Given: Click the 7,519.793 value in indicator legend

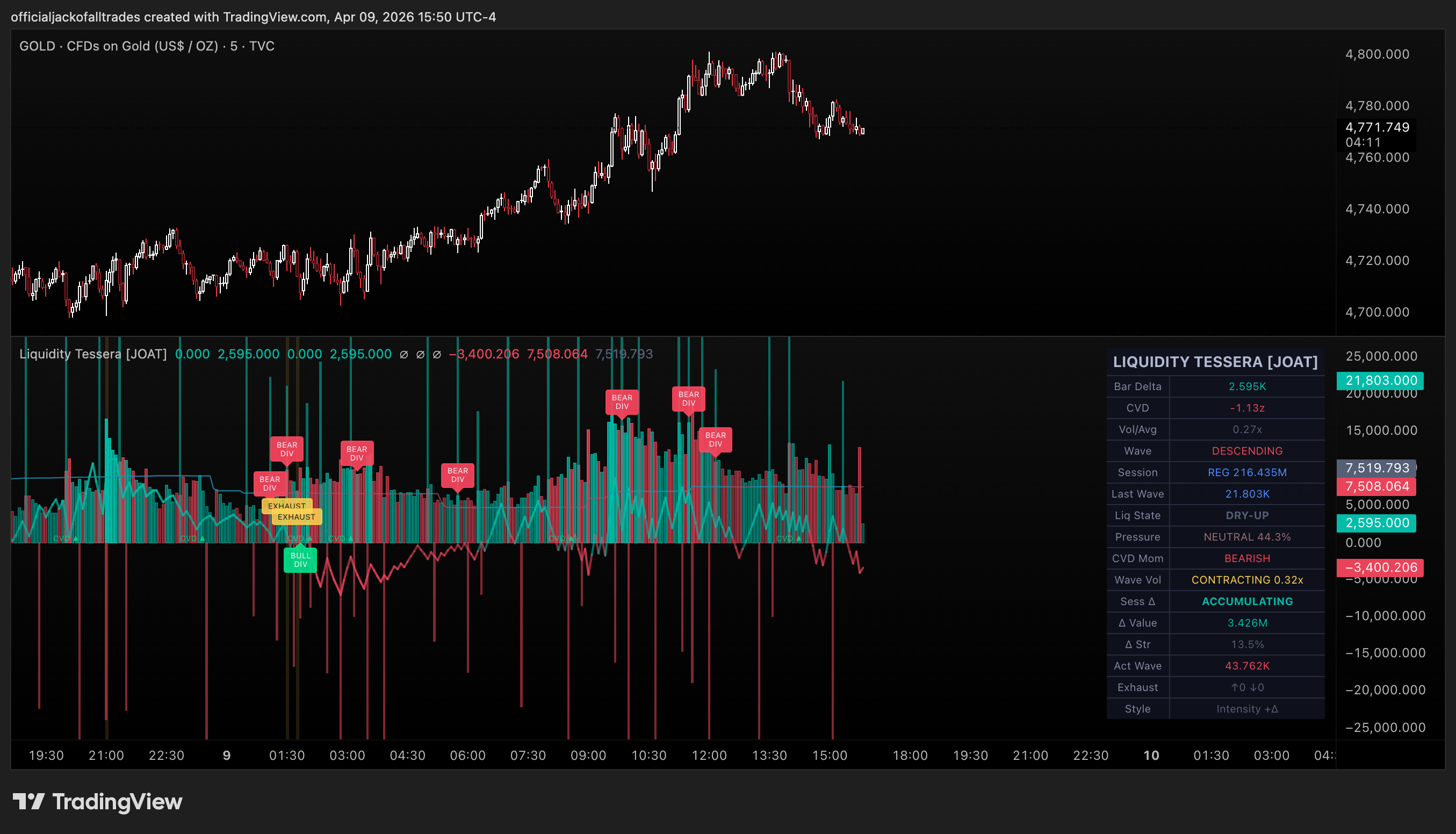Looking at the screenshot, I should coord(624,354).
